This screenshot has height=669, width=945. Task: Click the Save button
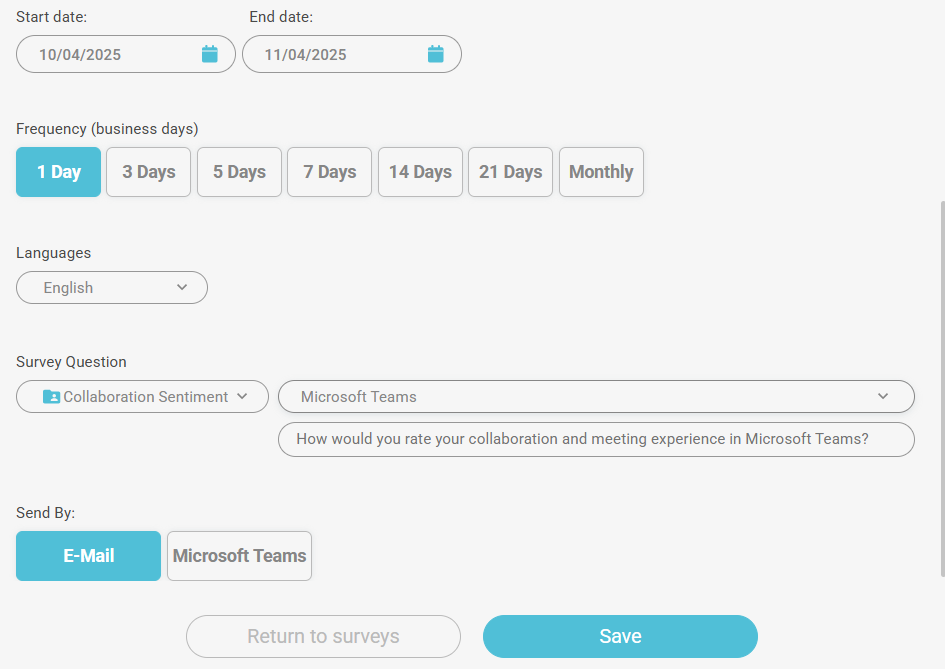pyautogui.click(x=620, y=637)
